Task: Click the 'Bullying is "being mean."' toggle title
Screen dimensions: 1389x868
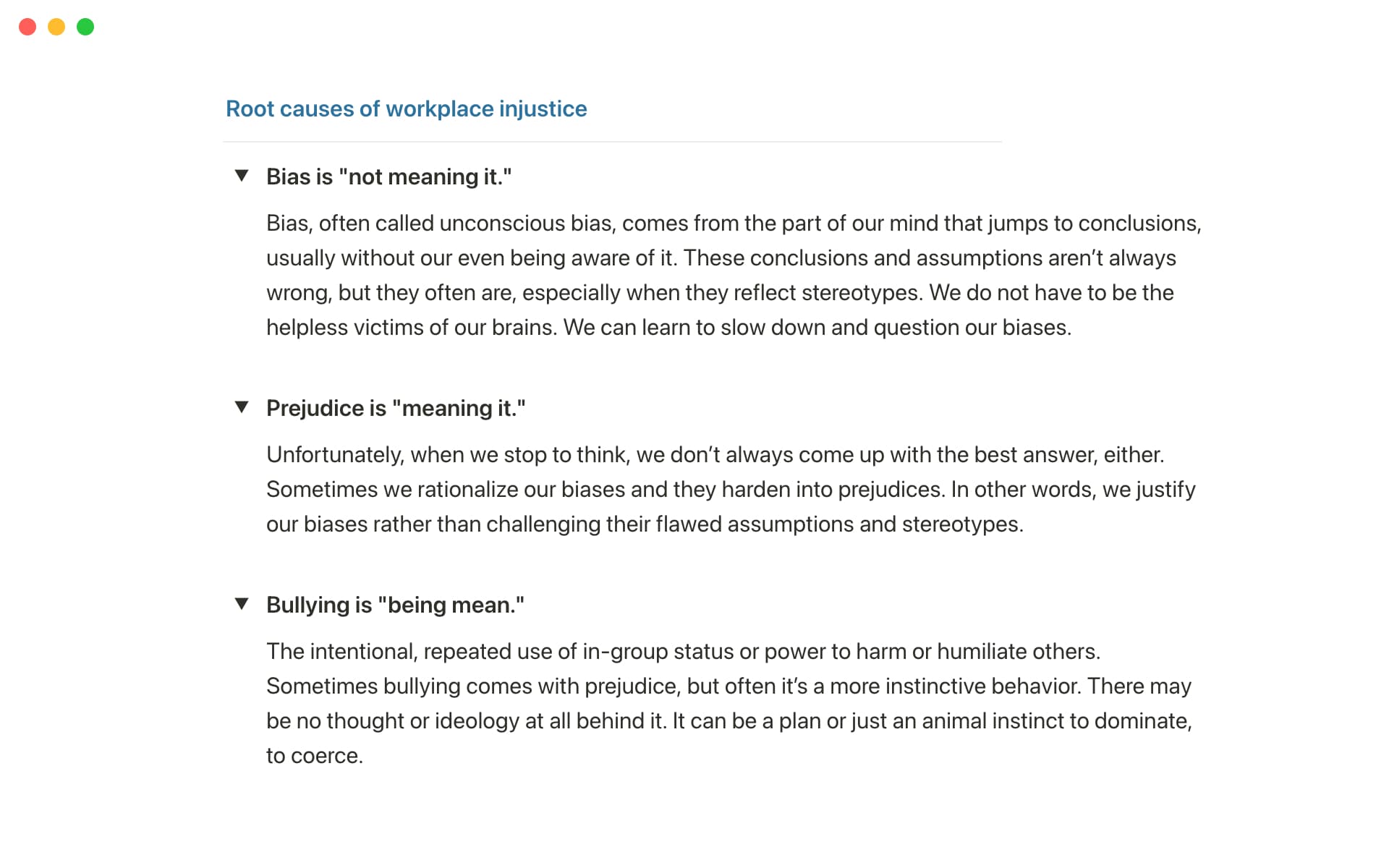Action: (x=395, y=605)
